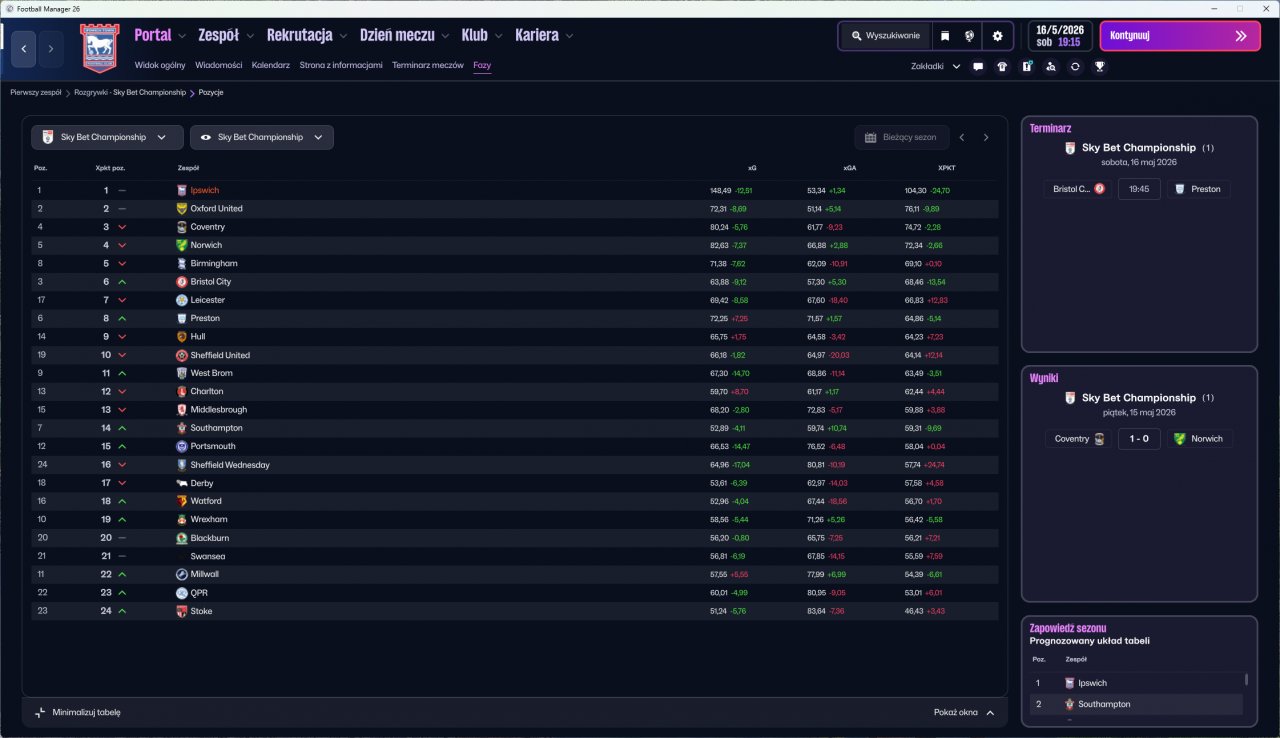Sort the table by the xGA column header
Viewport: 1280px width, 738px height.
(850, 168)
